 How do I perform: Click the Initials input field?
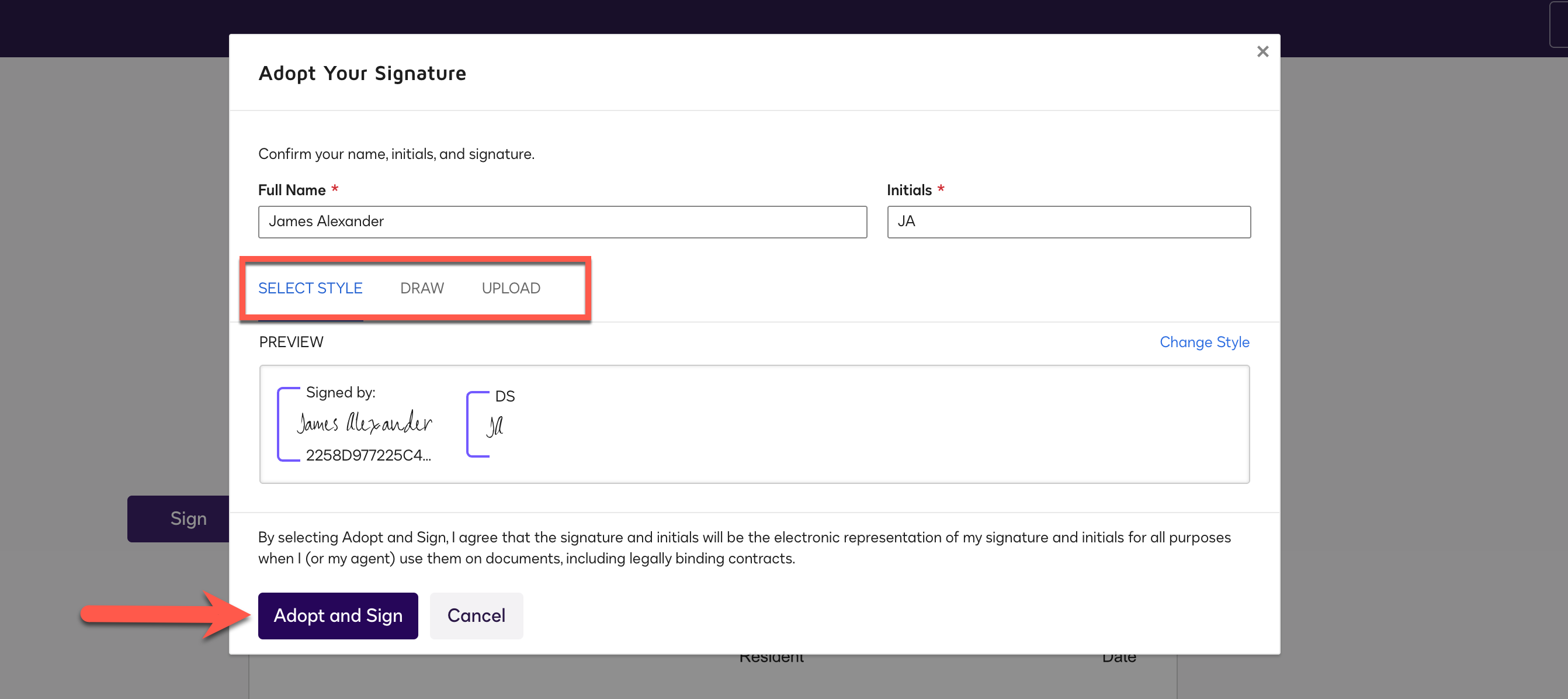1069,222
